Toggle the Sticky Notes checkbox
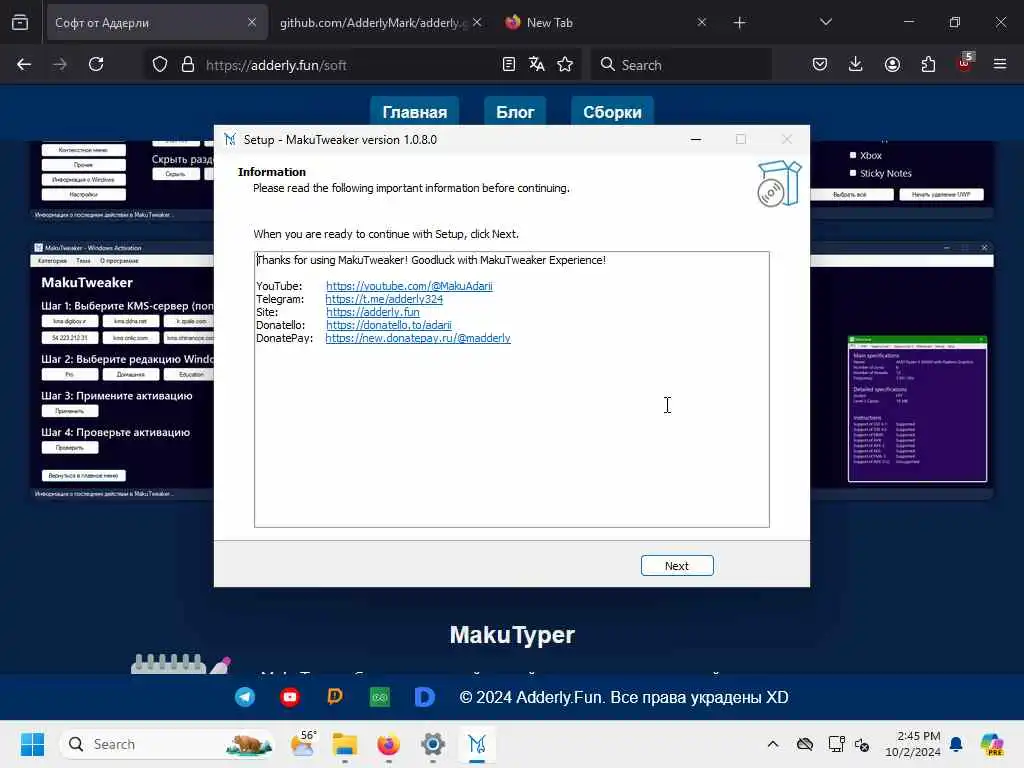Screen dimensions: 1024x768 pyautogui.click(x=853, y=173)
